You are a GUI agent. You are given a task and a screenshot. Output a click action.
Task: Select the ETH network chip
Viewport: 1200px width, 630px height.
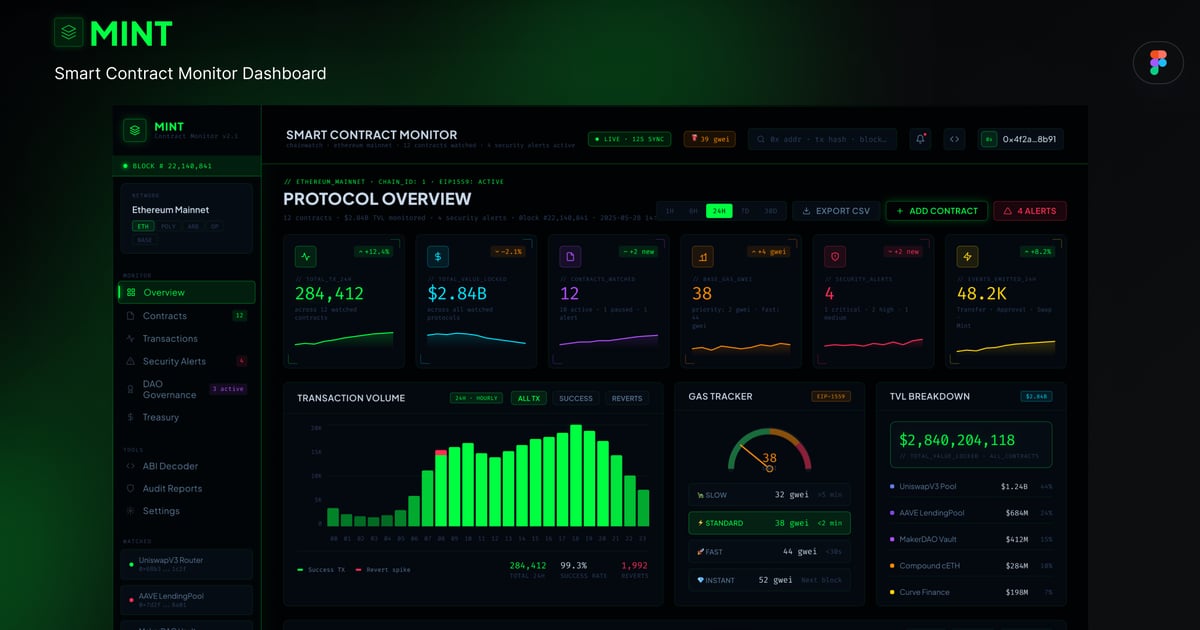coord(142,227)
